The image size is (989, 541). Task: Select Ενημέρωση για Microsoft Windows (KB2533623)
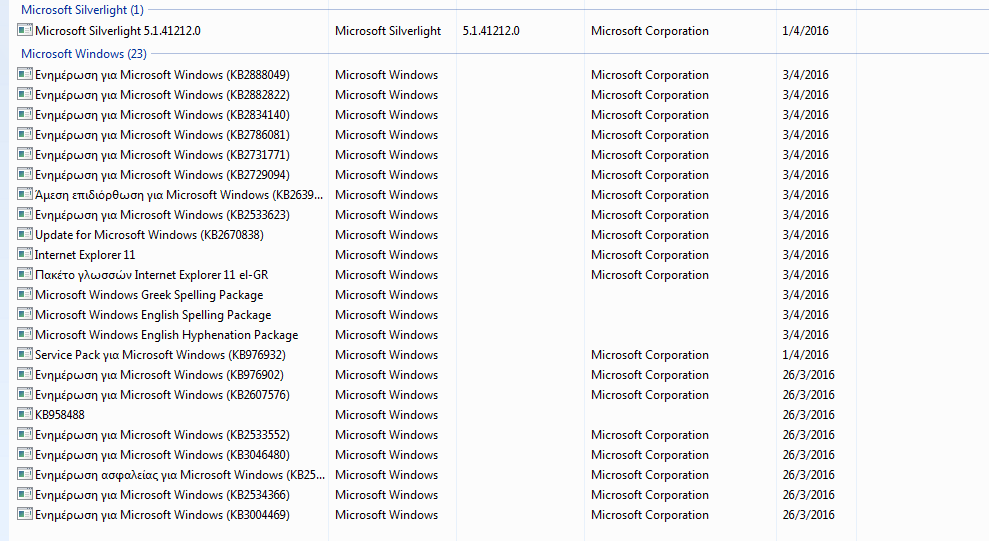162,215
